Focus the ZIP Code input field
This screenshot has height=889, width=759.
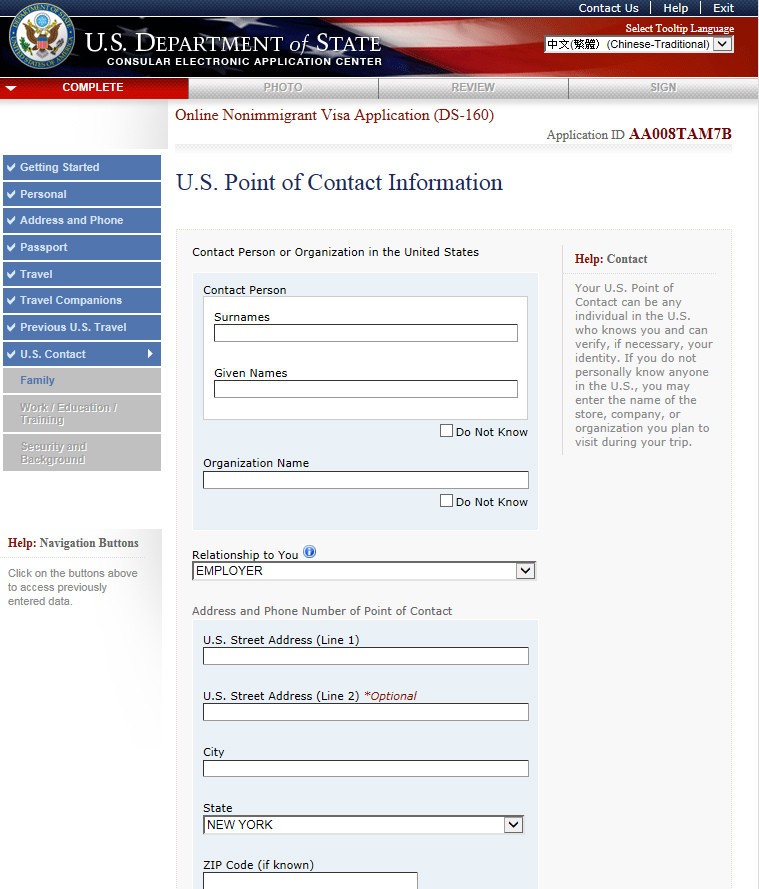(310, 880)
